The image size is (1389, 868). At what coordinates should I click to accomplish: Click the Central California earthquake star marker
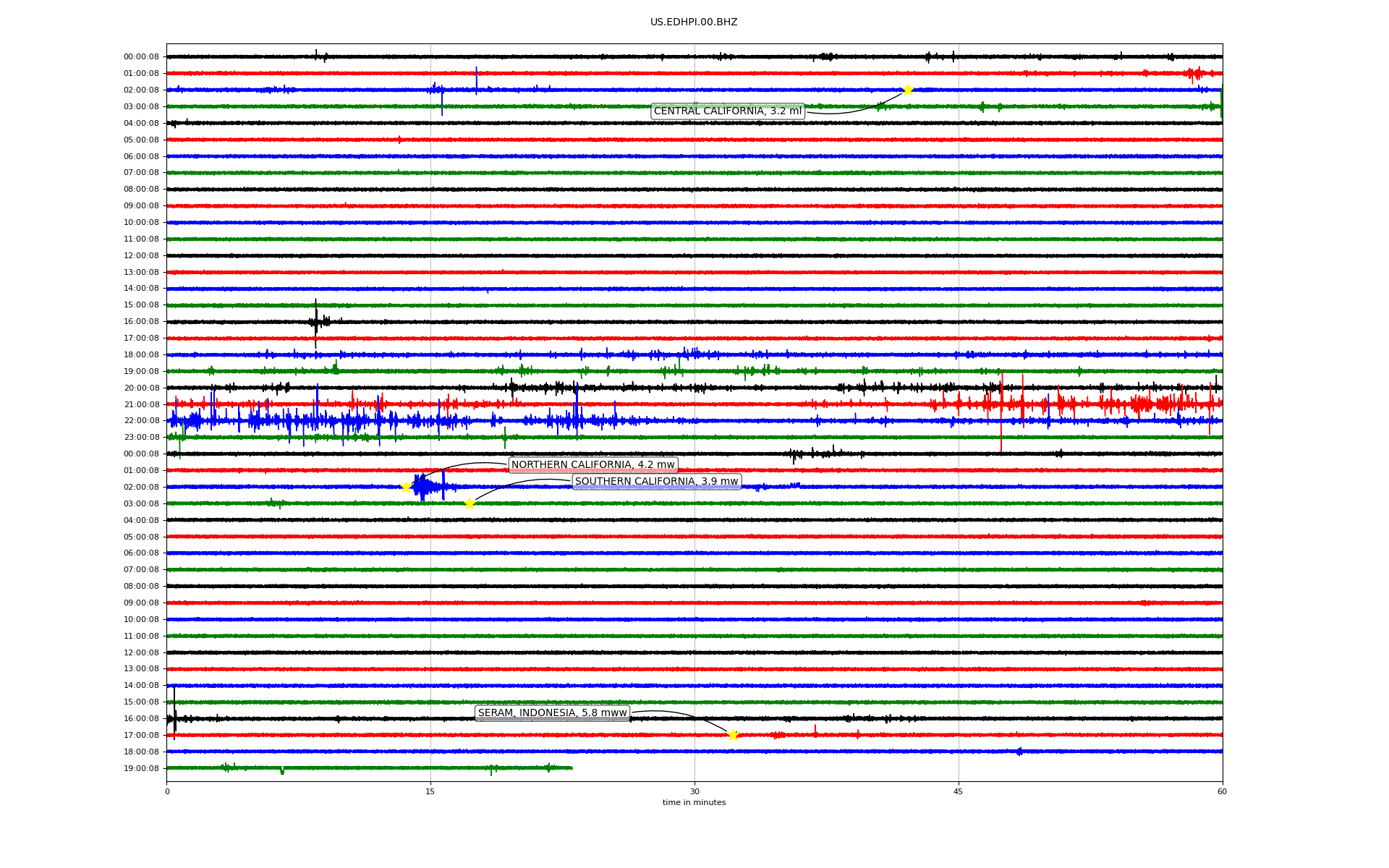[x=908, y=90]
